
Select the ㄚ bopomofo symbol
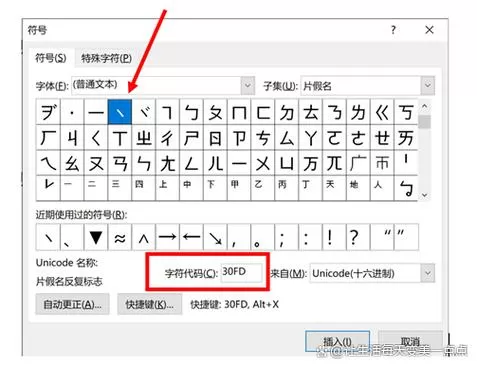311,137
